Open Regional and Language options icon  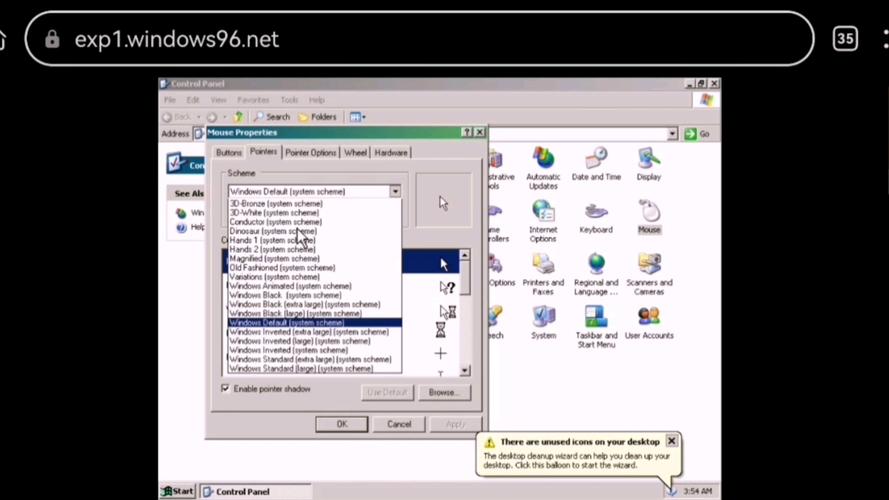click(596, 274)
